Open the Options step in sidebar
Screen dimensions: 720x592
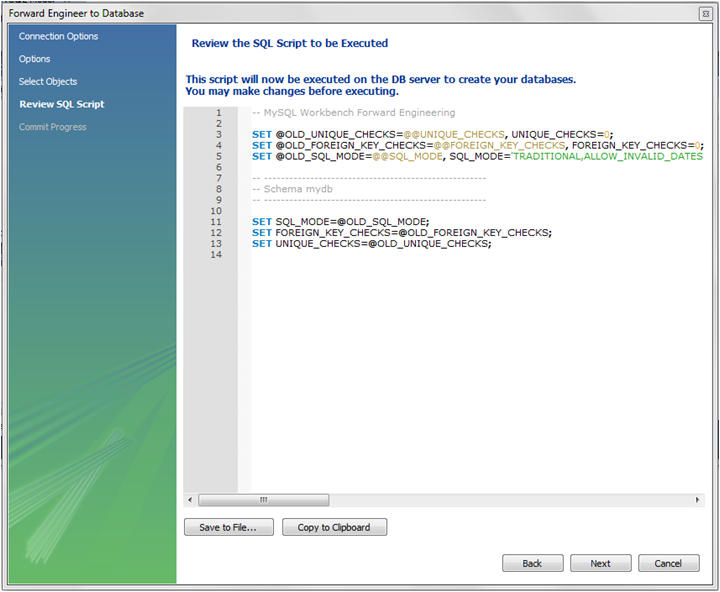[35, 59]
